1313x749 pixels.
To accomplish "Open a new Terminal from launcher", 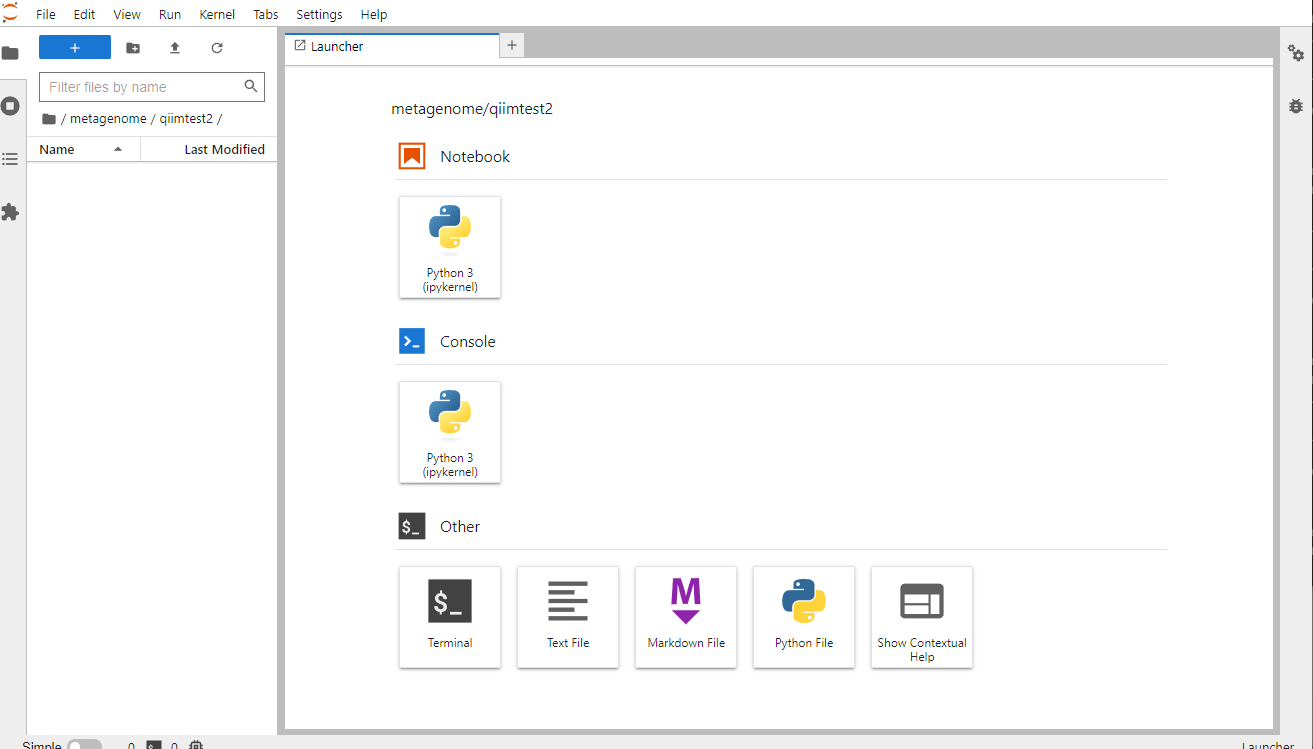I will (450, 617).
